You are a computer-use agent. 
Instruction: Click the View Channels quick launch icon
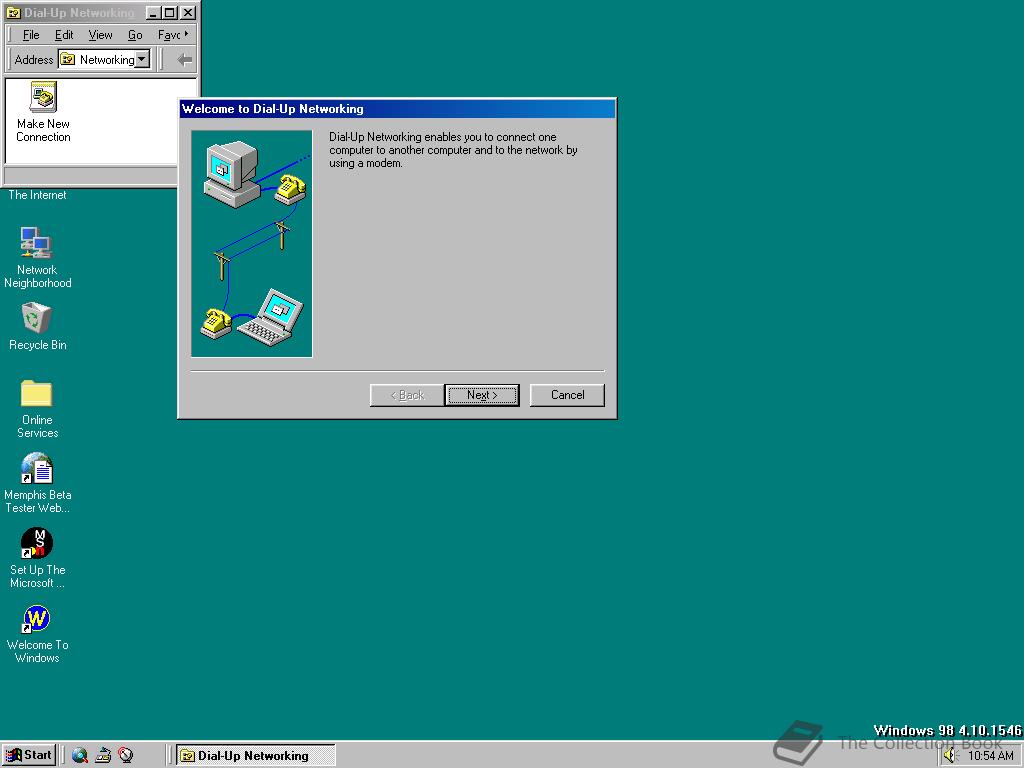125,756
